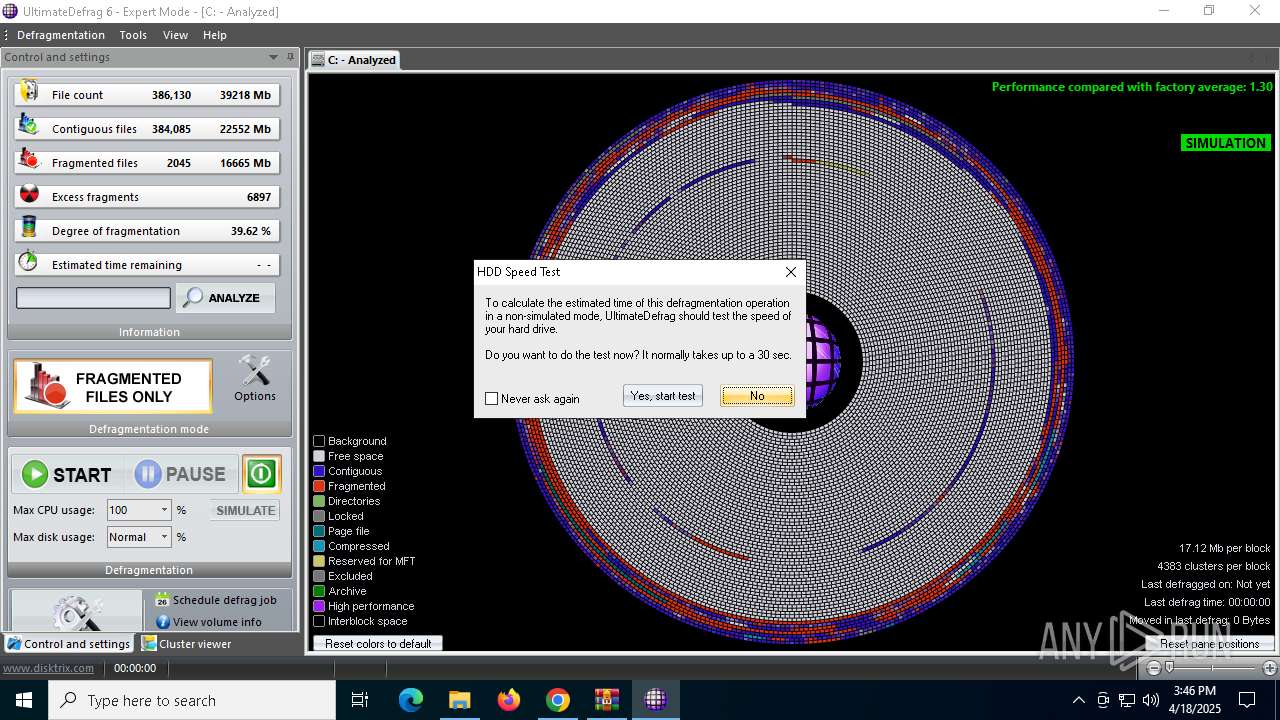Click the START defragmentation button
The width and height of the screenshot is (1280, 720).
coord(68,474)
